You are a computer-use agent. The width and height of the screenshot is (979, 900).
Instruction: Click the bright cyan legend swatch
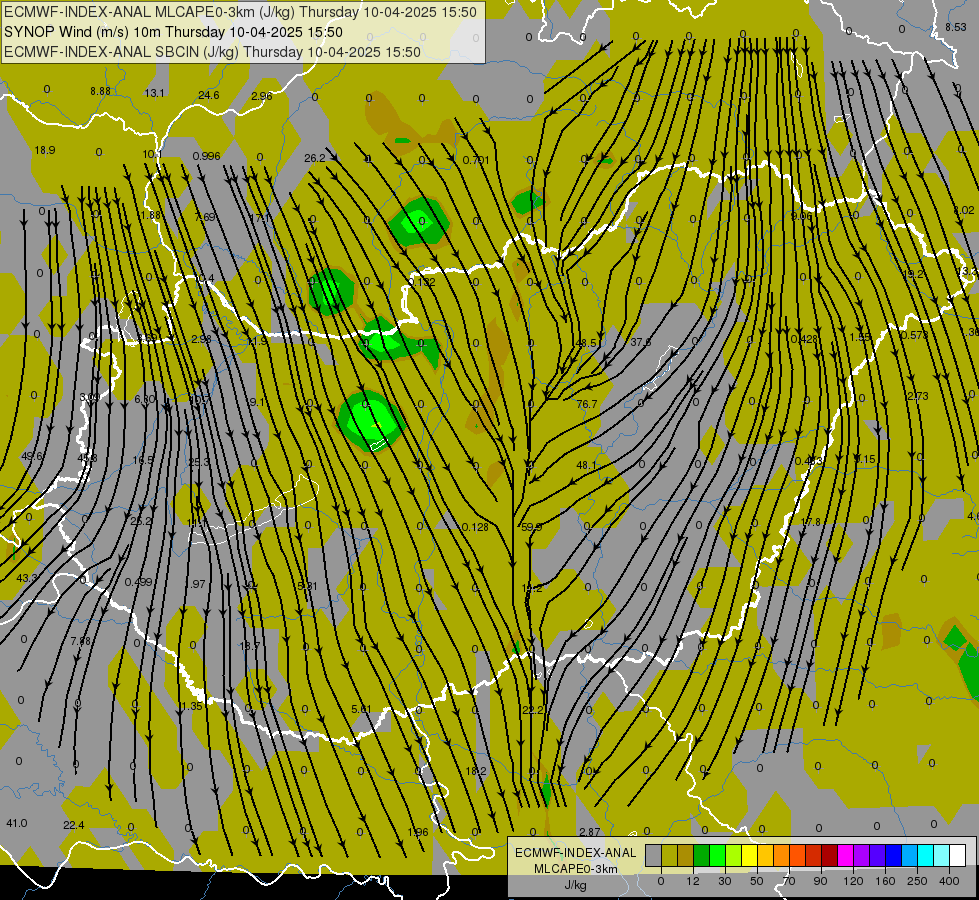[x=926, y=856]
